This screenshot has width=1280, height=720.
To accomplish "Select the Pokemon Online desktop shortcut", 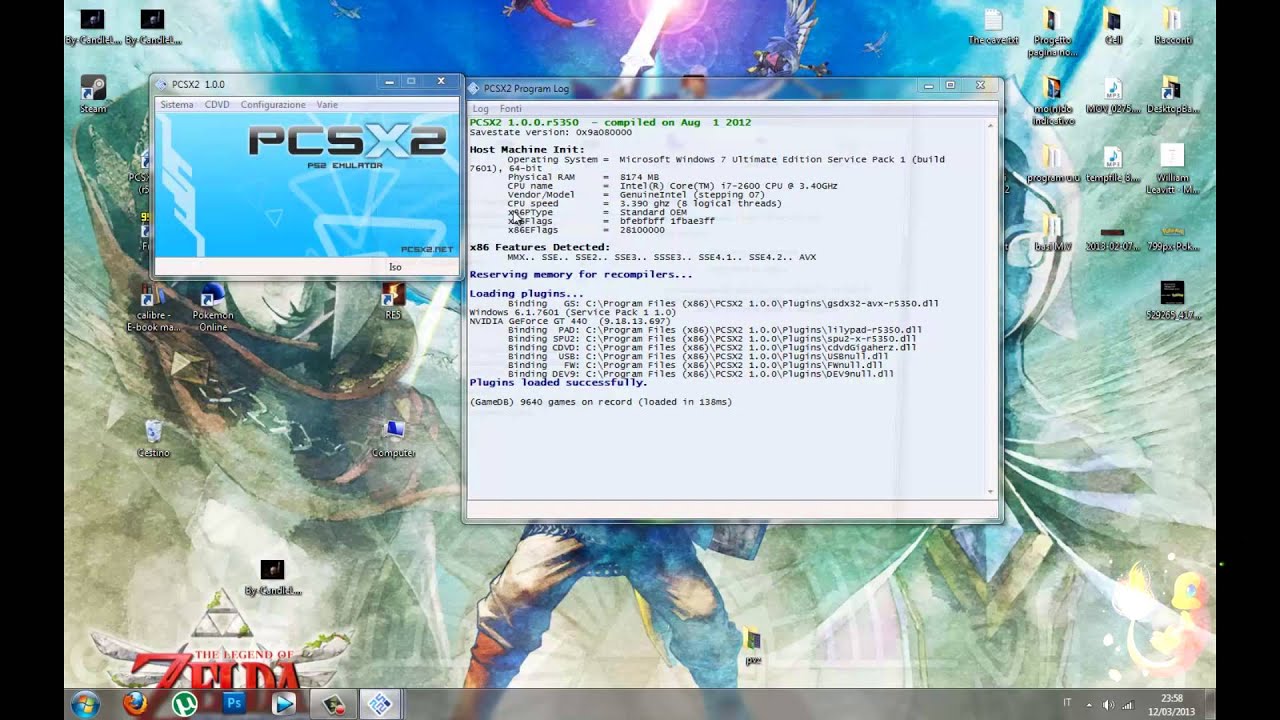I will (x=212, y=309).
